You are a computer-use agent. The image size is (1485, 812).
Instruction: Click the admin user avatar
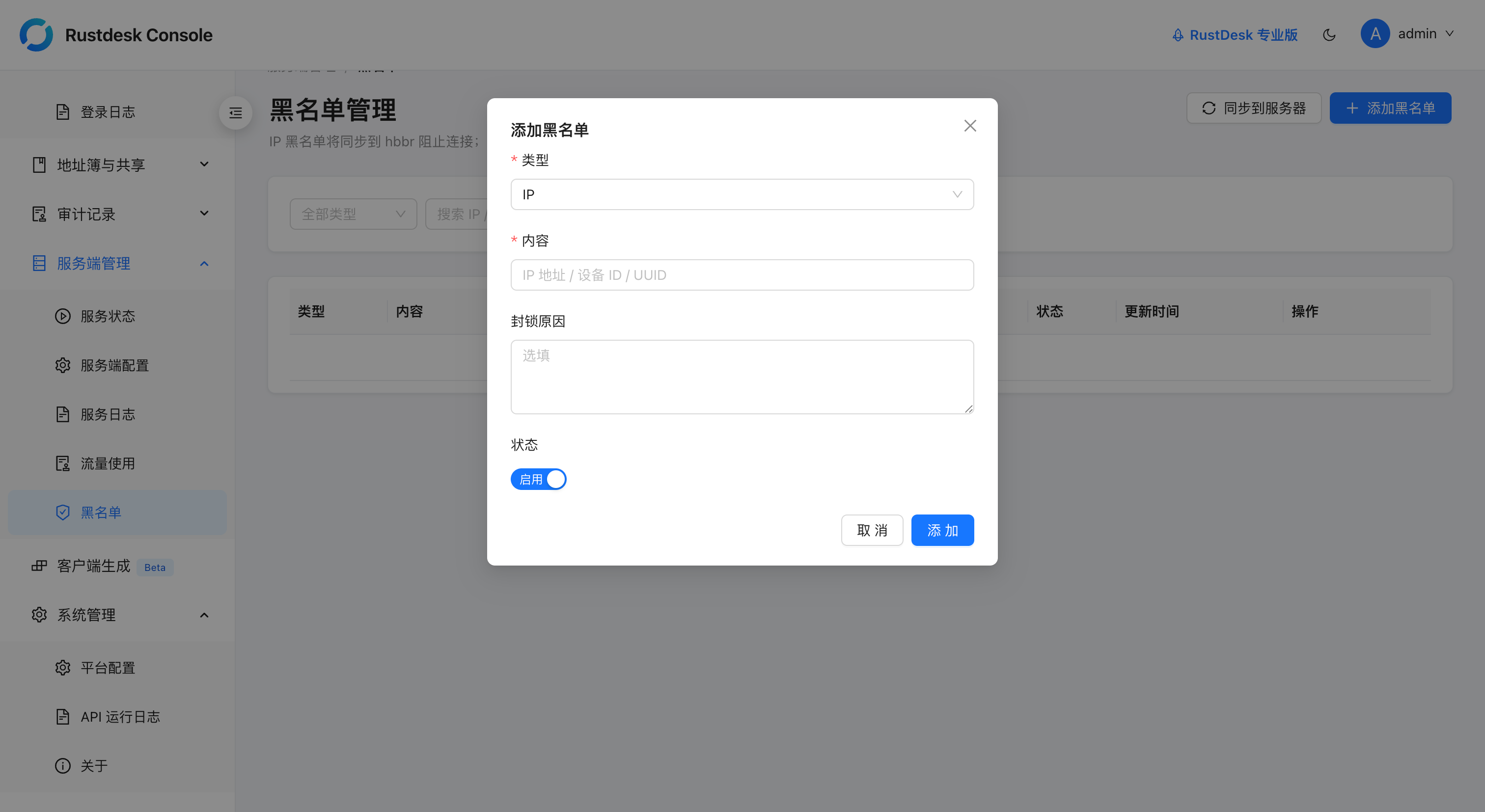point(1375,34)
